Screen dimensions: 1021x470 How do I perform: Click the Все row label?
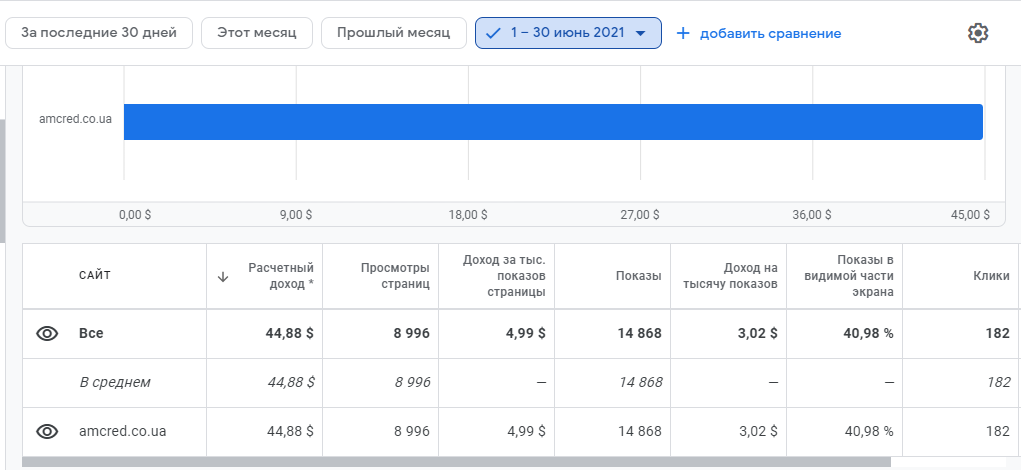pyautogui.click(x=91, y=333)
